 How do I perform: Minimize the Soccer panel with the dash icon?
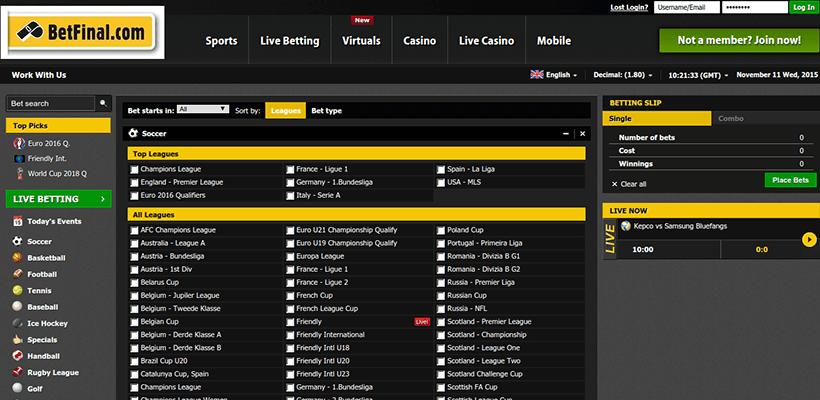tap(566, 134)
